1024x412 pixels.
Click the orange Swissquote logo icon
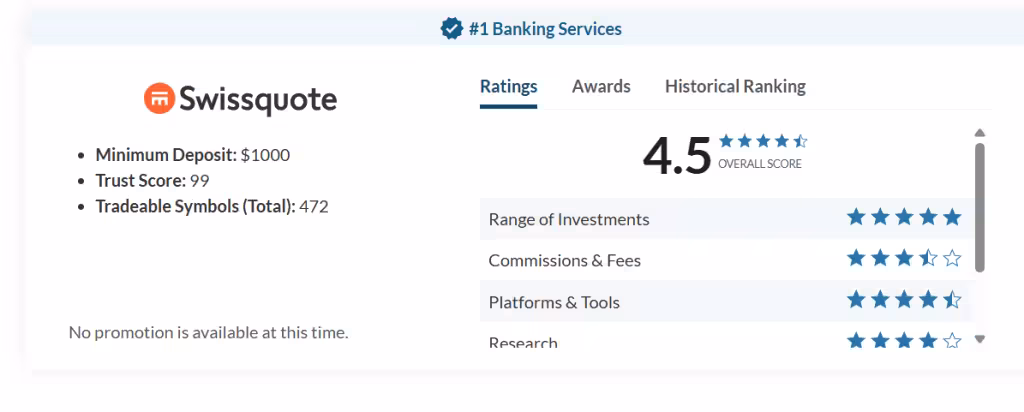point(159,99)
